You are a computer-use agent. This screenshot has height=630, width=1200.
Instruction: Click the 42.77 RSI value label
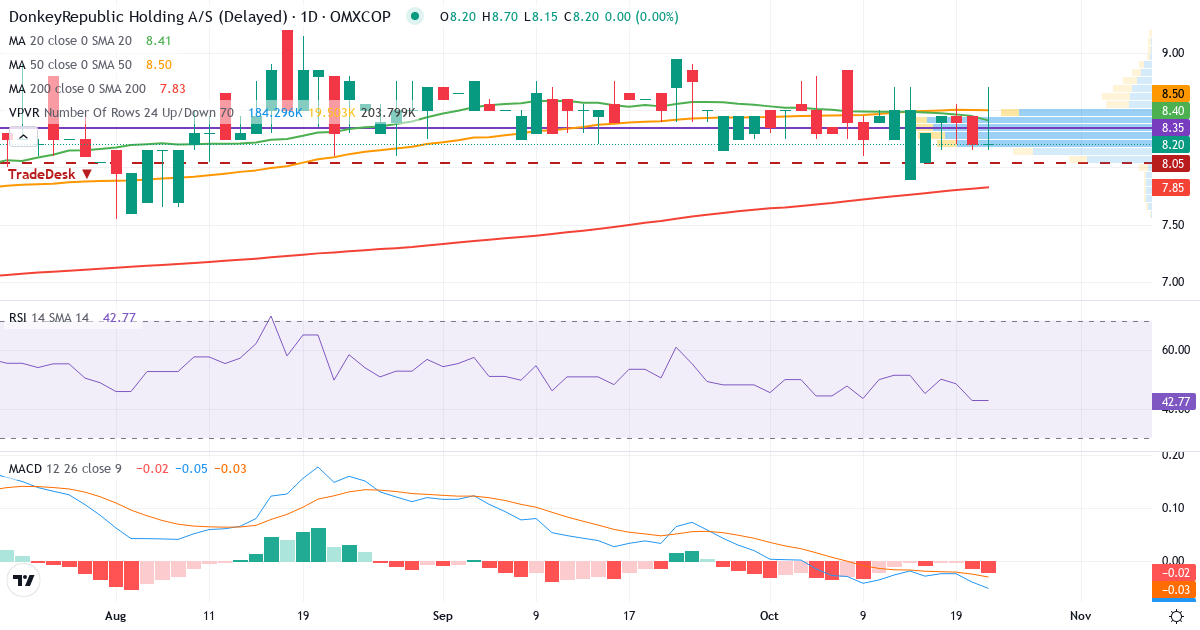(x=1173, y=401)
